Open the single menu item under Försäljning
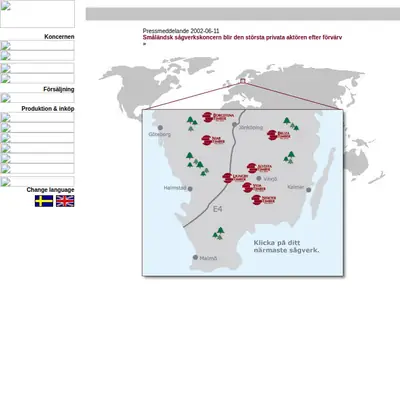The image size is (400, 400). (37, 98)
